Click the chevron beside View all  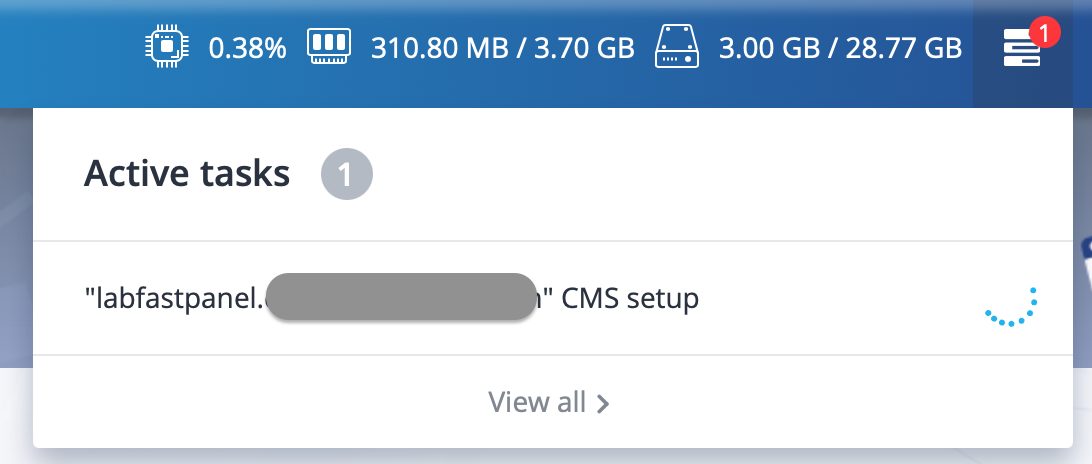603,403
